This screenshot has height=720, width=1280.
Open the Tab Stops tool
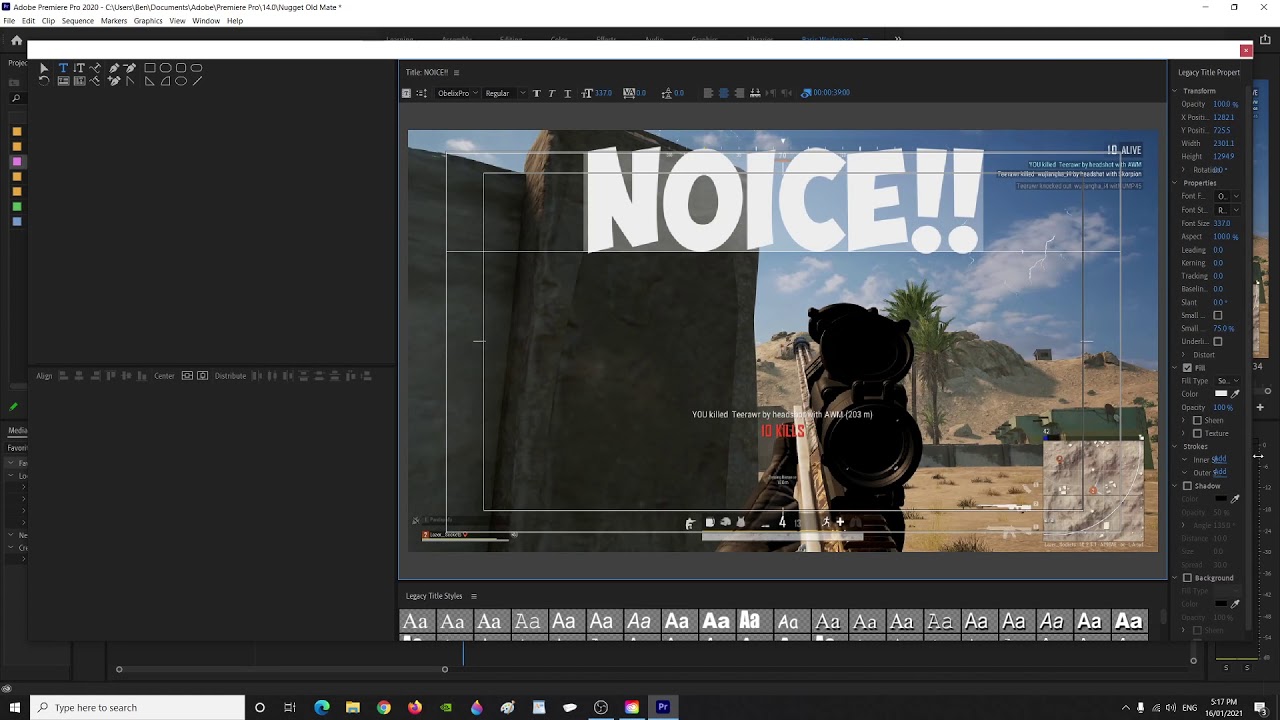[755, 93]
